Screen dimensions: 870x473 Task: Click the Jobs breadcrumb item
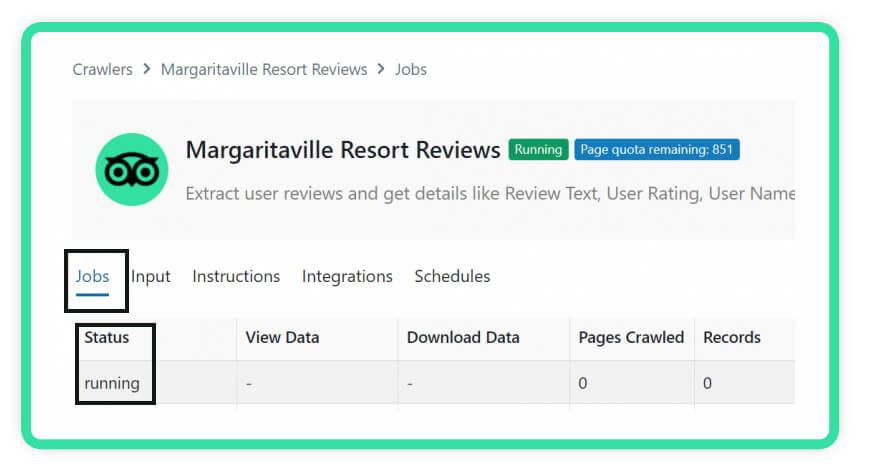411,69
